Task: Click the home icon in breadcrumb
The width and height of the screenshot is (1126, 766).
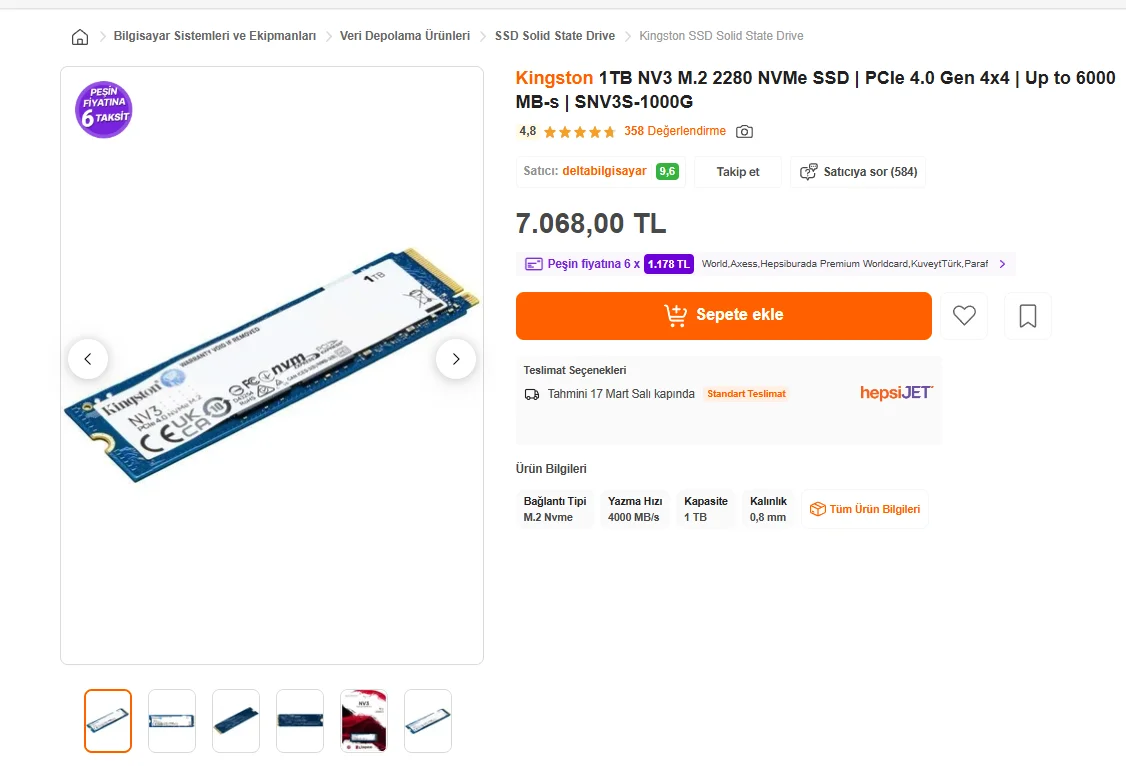Action: click(80, 37)
